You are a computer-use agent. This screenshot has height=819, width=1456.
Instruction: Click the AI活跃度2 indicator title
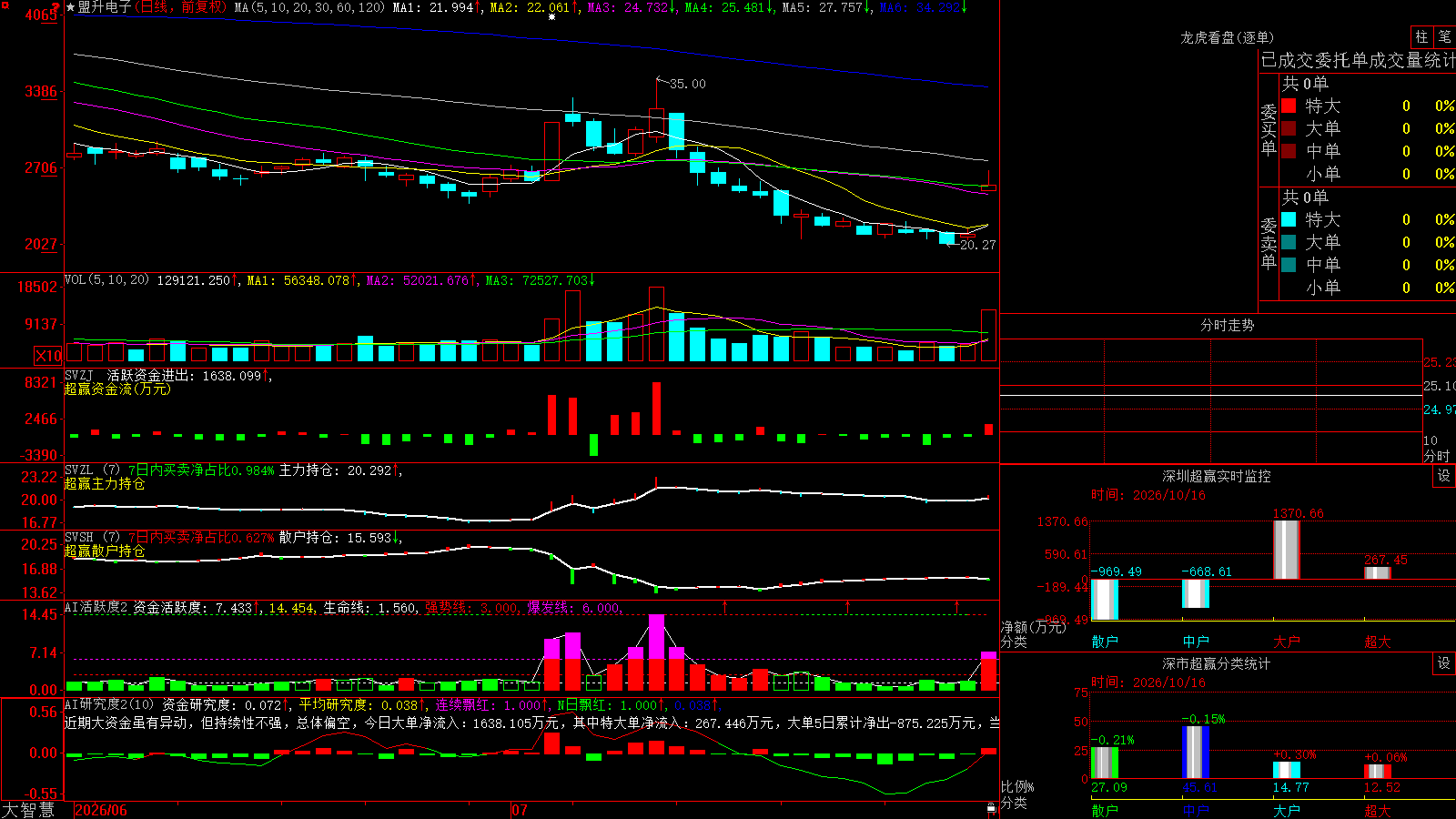pos(96,607)
